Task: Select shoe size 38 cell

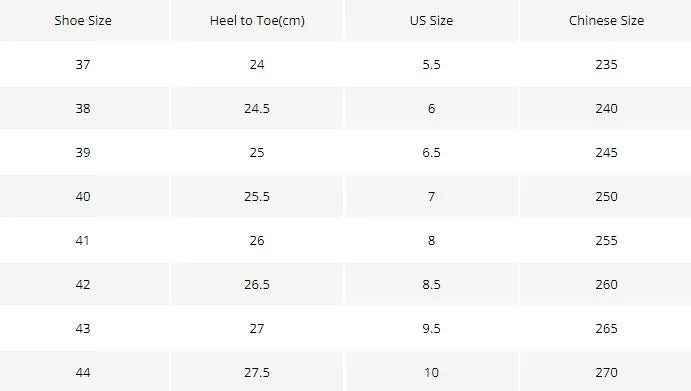Action: [83, 108]
